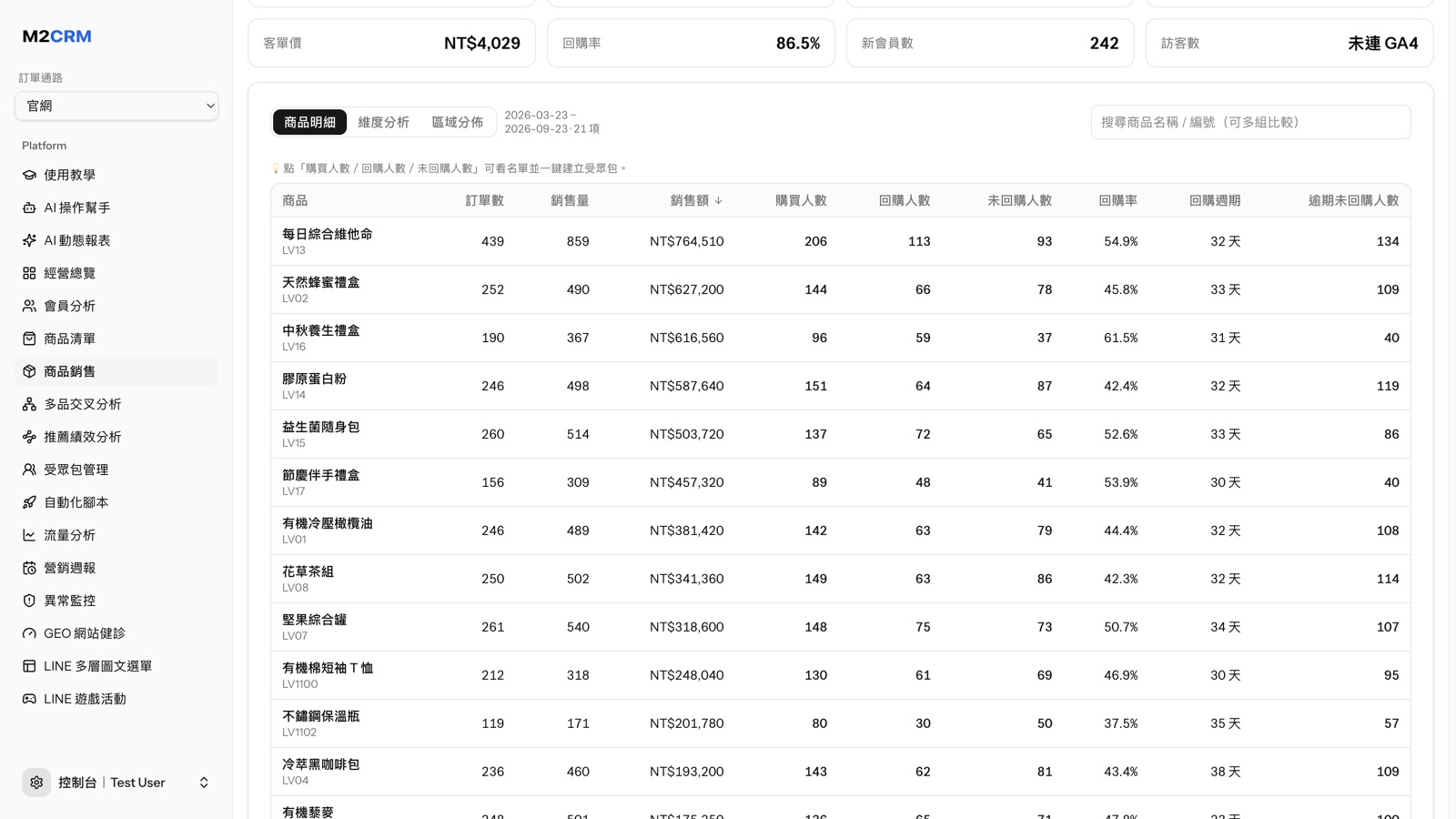Click the AI 動態報表 sparkle icon

coord(29,240)
